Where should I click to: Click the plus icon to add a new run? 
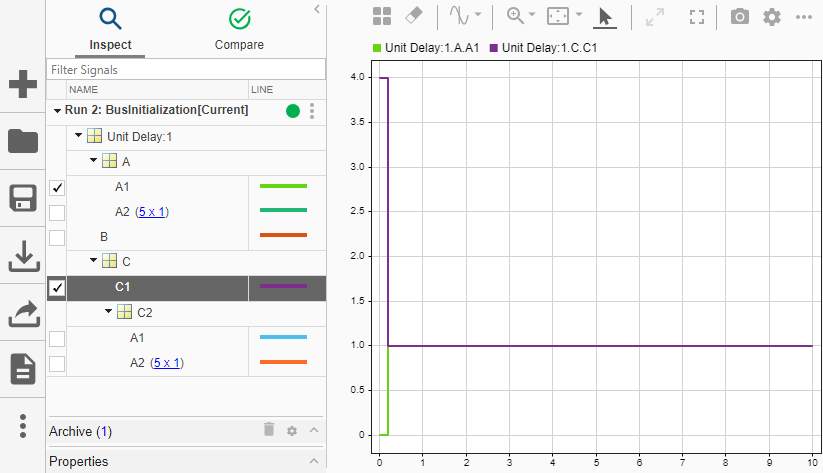click(23, 84)
